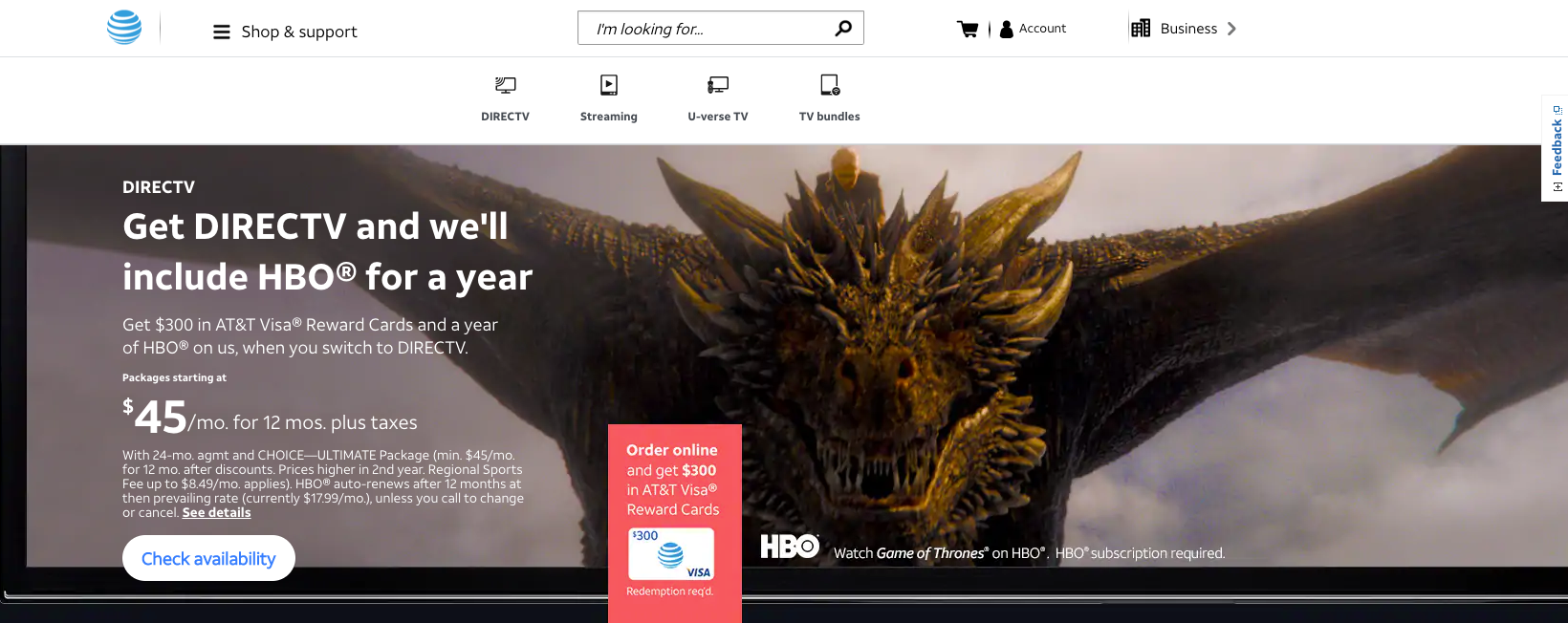Select the DIRECTV category icon
The image size is (1568, 623).
(505, 86)
